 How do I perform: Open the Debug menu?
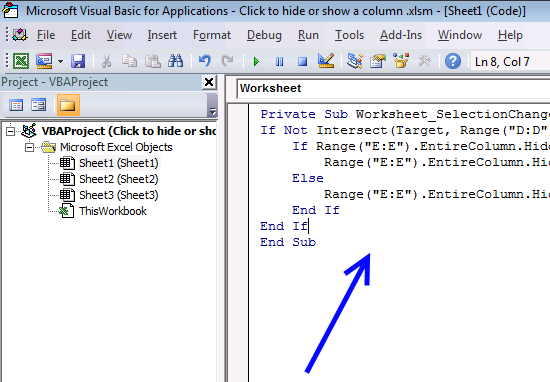264,35
